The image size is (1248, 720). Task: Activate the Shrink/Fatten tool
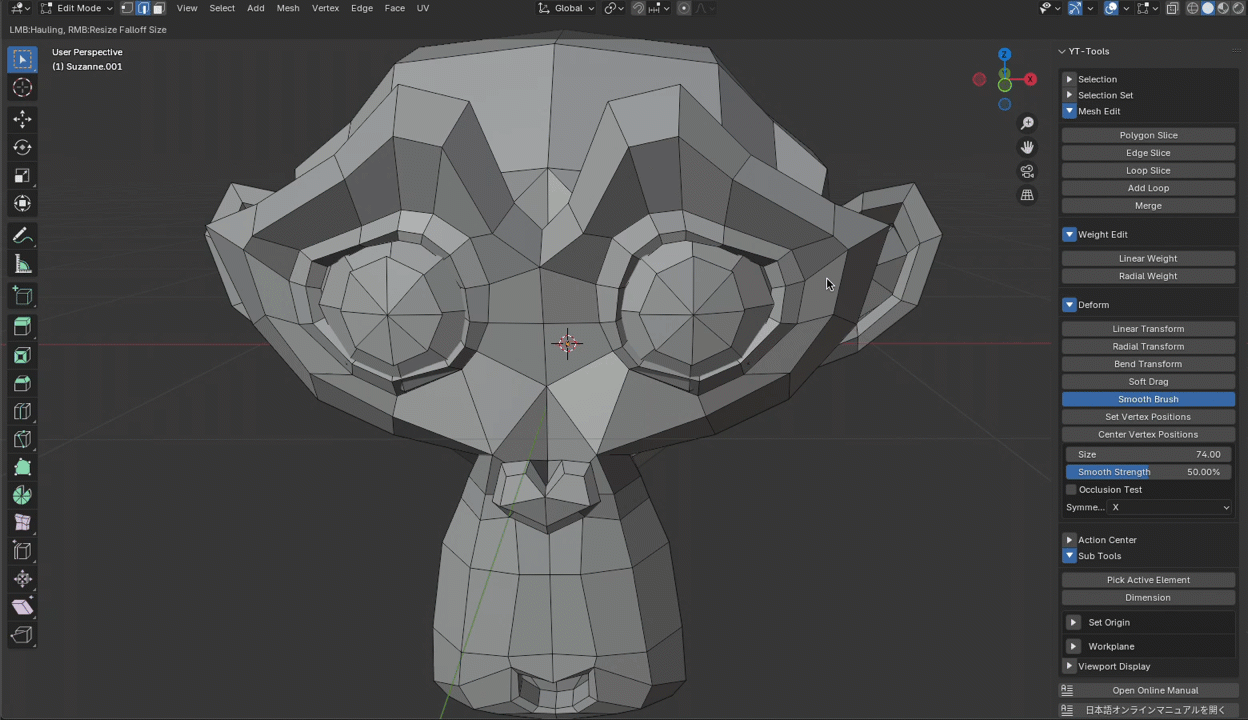coord(22,579)
